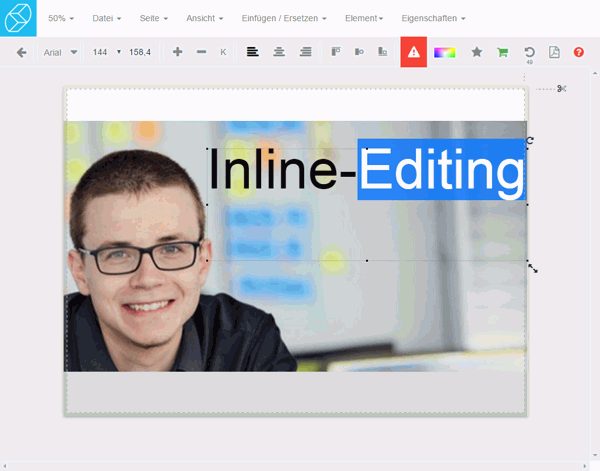This screenshot has height=471, width=600.
Task: Decrease font size with minus icon
Action: pyautogui.click(x=201, y=52)
